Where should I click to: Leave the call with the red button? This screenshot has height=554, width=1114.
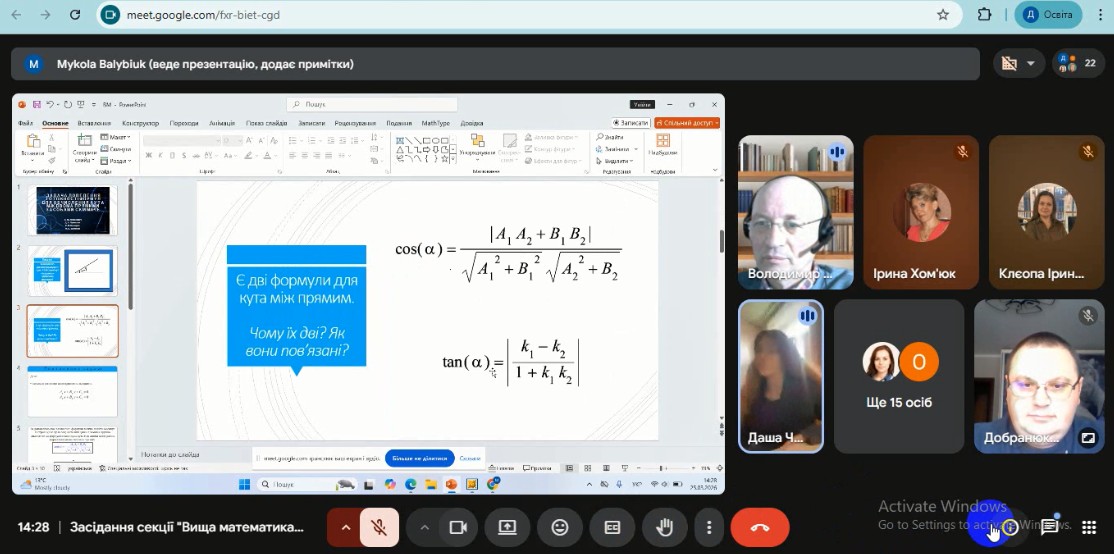(760, 527)
